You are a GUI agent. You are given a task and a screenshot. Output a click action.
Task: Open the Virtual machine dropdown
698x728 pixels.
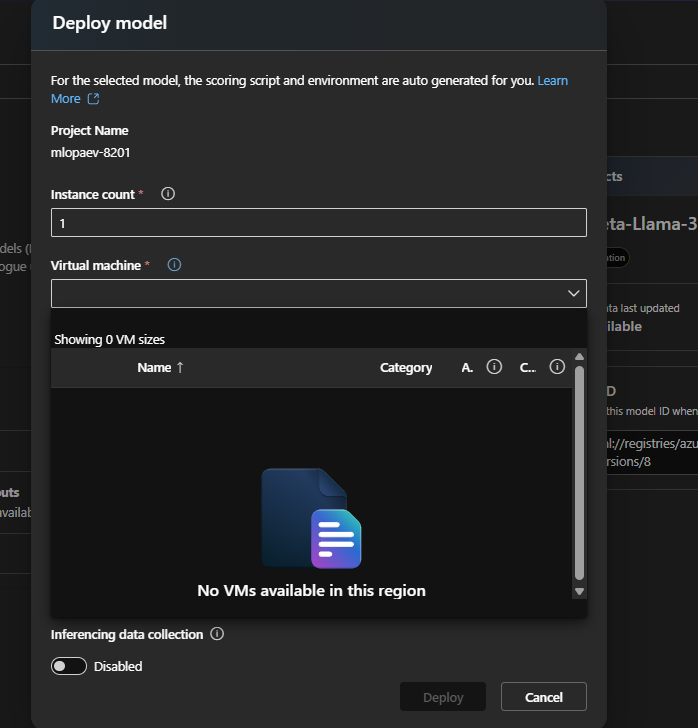[319, 293]
